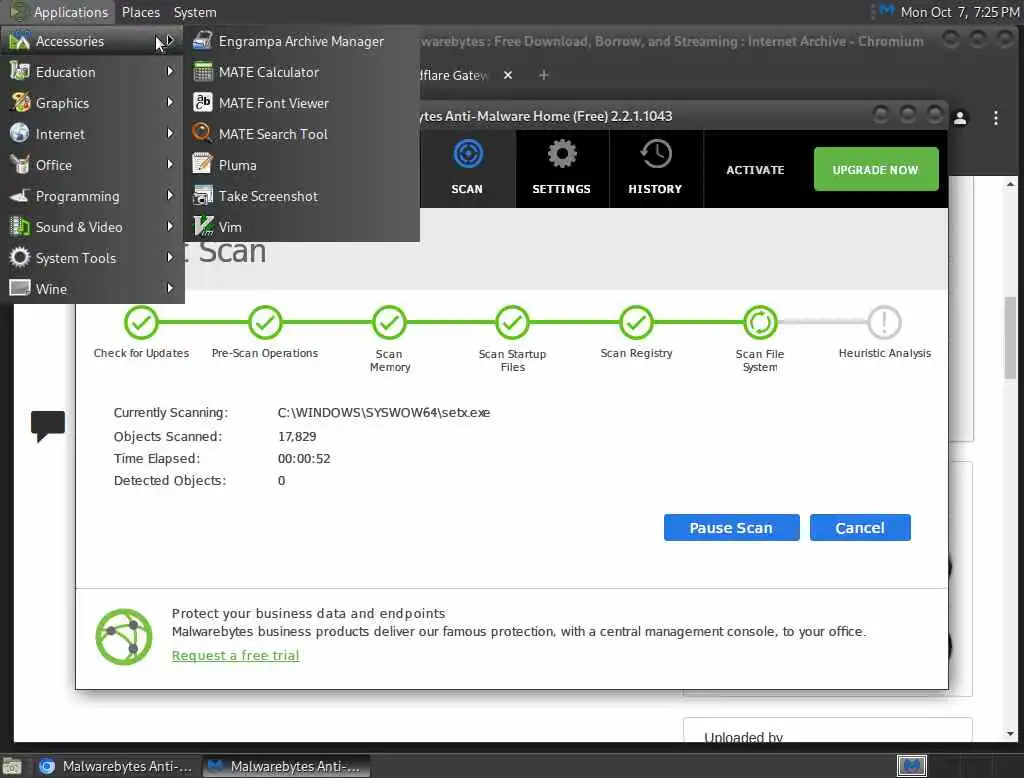
Task: Click the System Tools gear icon
Action: tap(20, 257)
